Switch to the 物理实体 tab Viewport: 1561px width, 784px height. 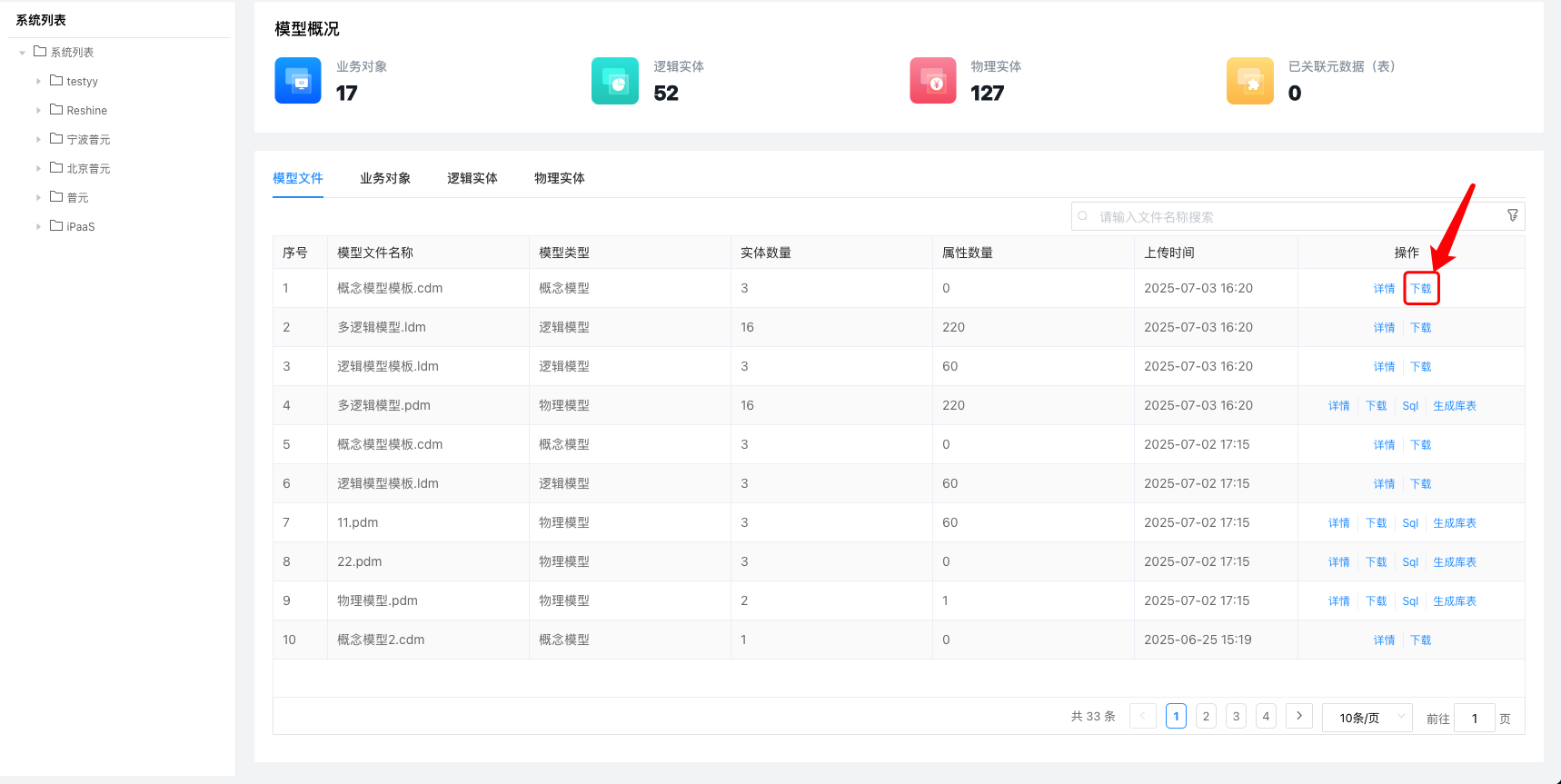click(560, 178)
